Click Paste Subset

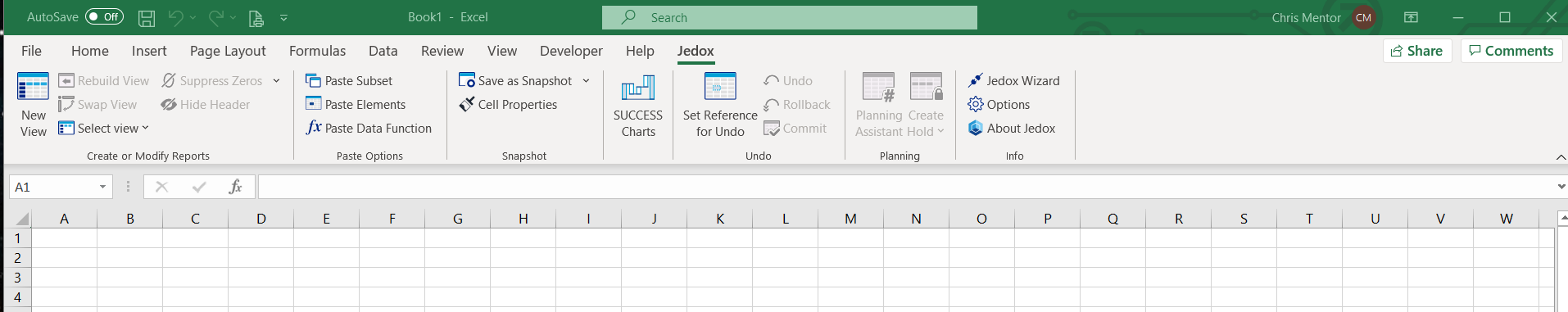click(x=349, y=80)
